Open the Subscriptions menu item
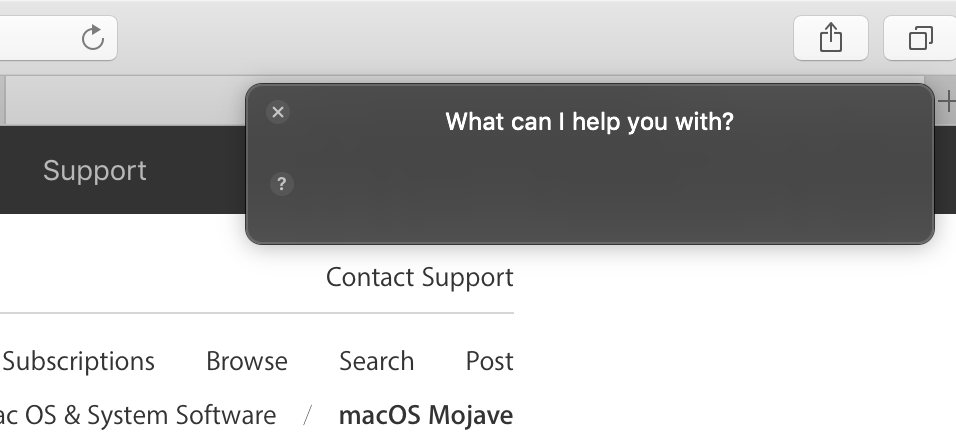 79,361
